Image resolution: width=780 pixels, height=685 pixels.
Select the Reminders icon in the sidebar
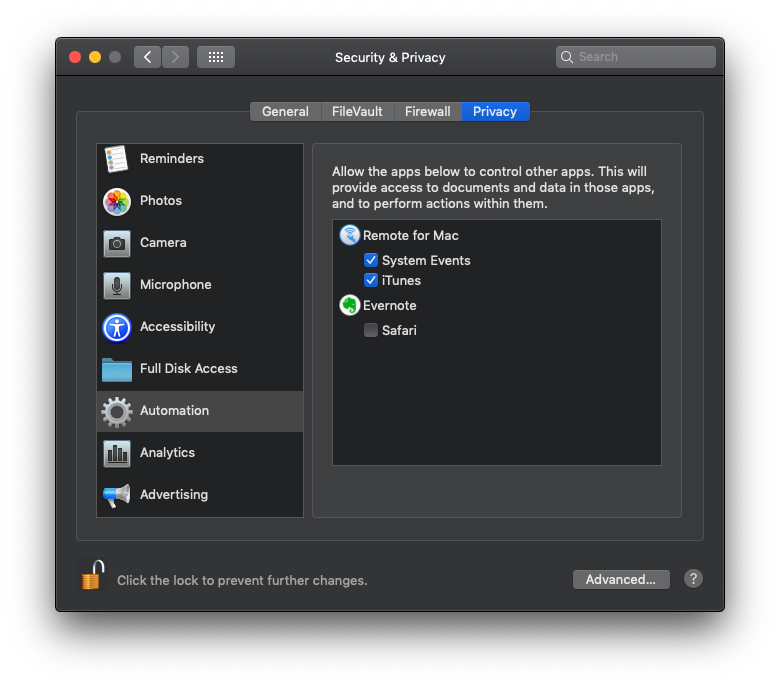point(117,159)
